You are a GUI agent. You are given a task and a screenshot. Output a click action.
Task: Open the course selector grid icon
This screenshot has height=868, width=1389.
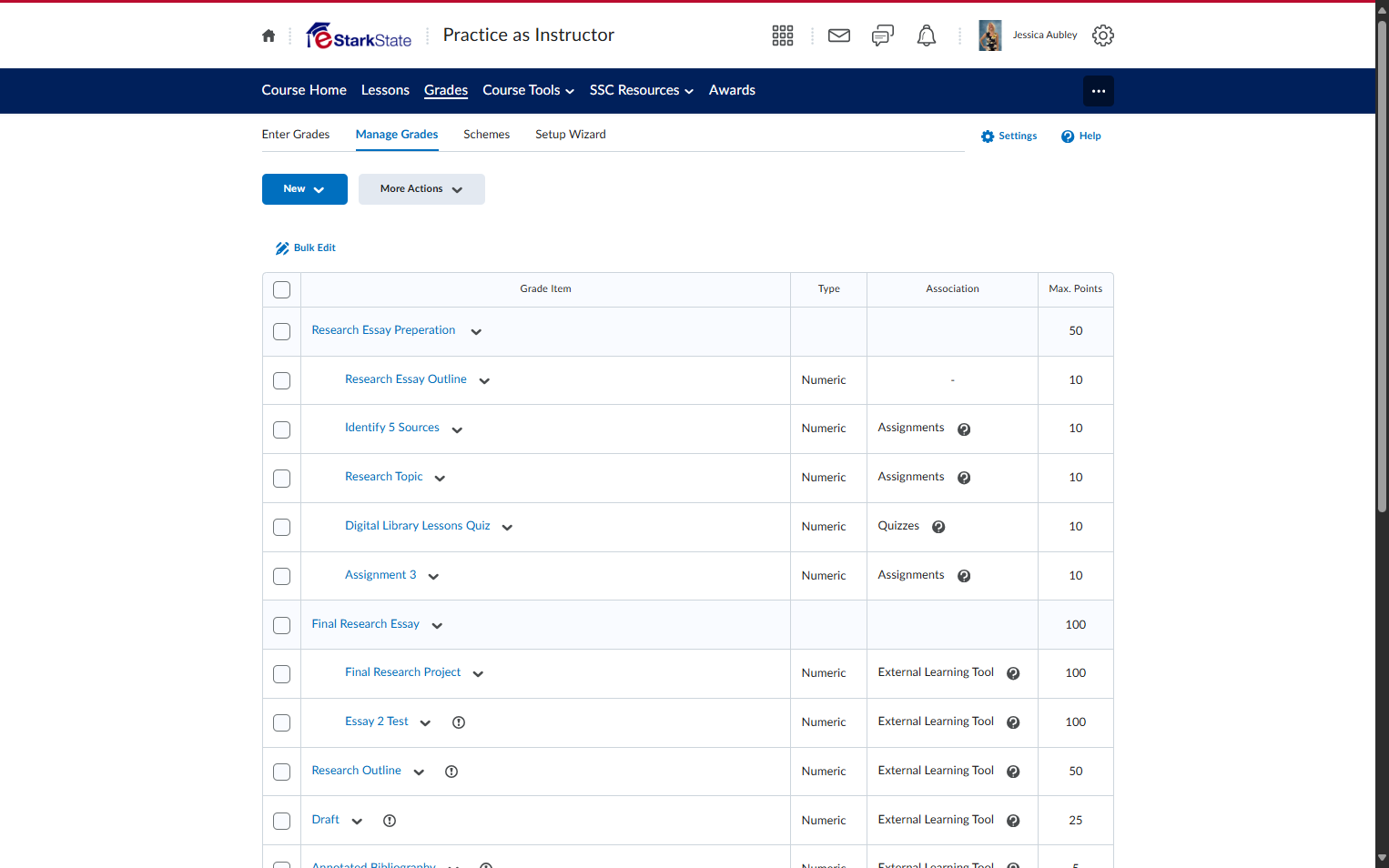[783, 35]
